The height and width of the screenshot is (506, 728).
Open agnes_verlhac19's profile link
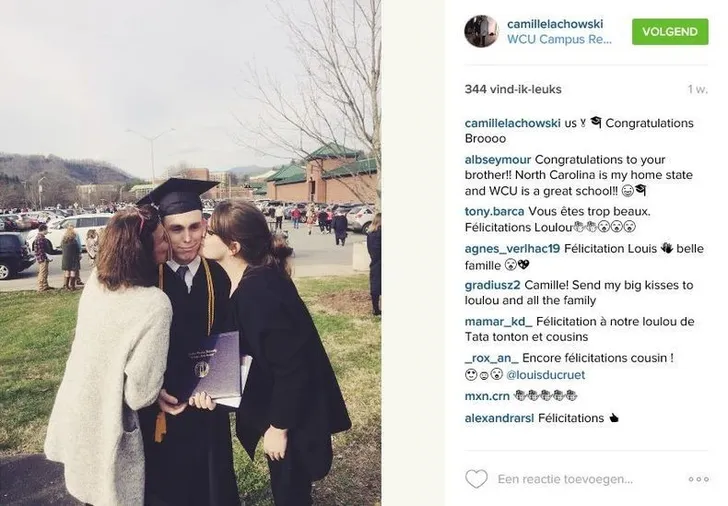(x=513, y=249)
